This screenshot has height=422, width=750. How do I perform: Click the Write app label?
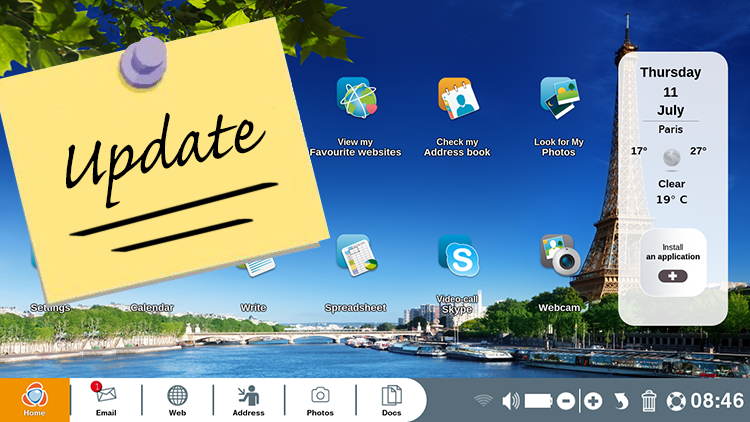point(254,308)
